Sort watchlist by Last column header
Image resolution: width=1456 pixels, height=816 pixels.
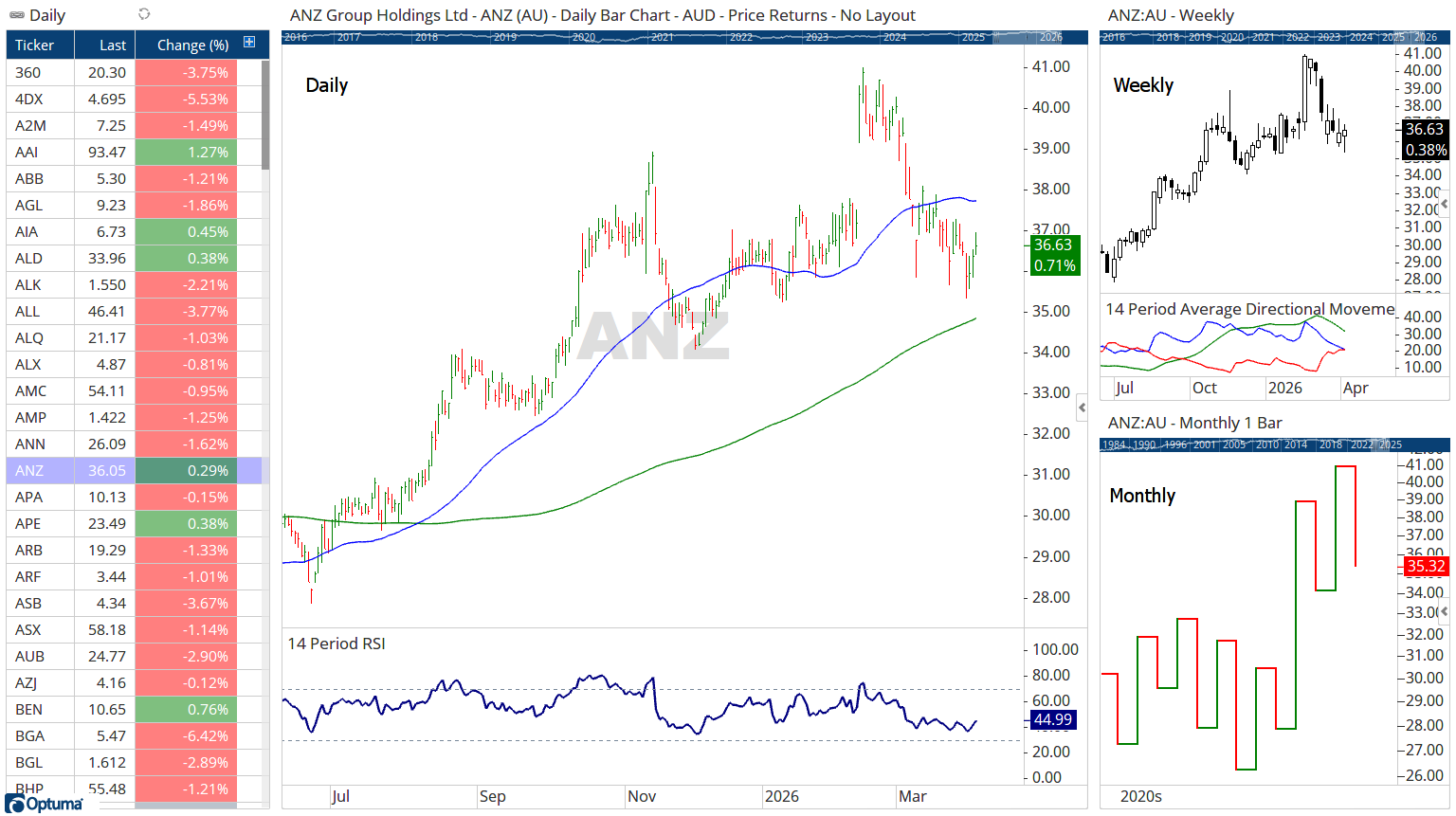104,45
